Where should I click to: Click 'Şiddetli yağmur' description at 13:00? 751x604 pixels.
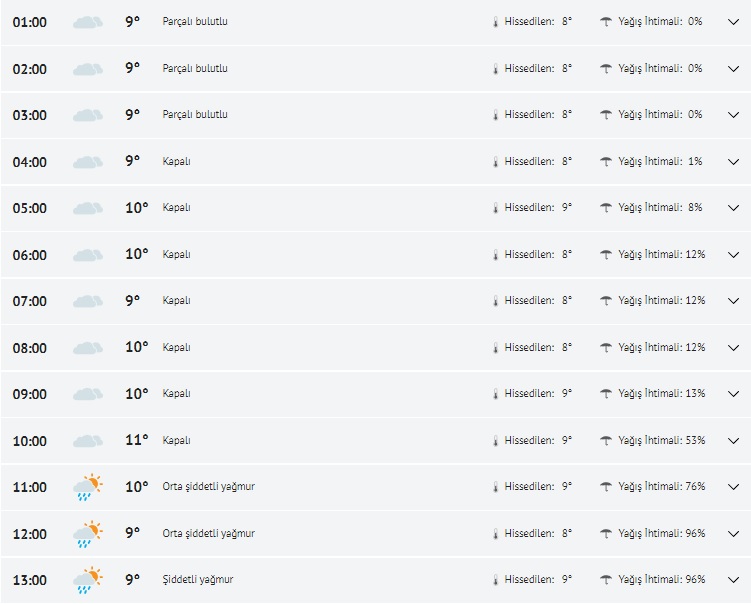pos(198,580)
